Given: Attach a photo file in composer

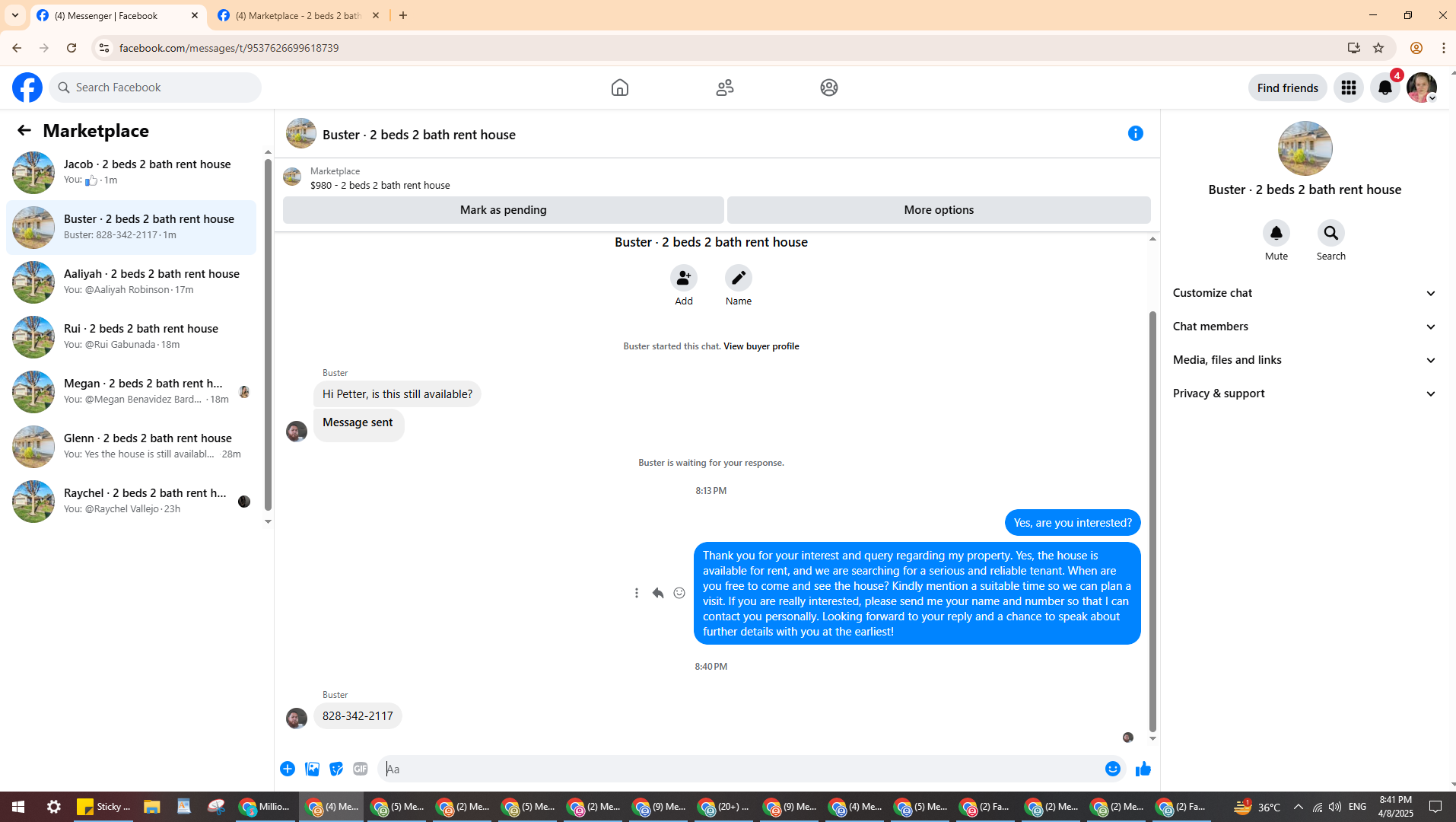Looking at the screenshot, I should 312,769.
